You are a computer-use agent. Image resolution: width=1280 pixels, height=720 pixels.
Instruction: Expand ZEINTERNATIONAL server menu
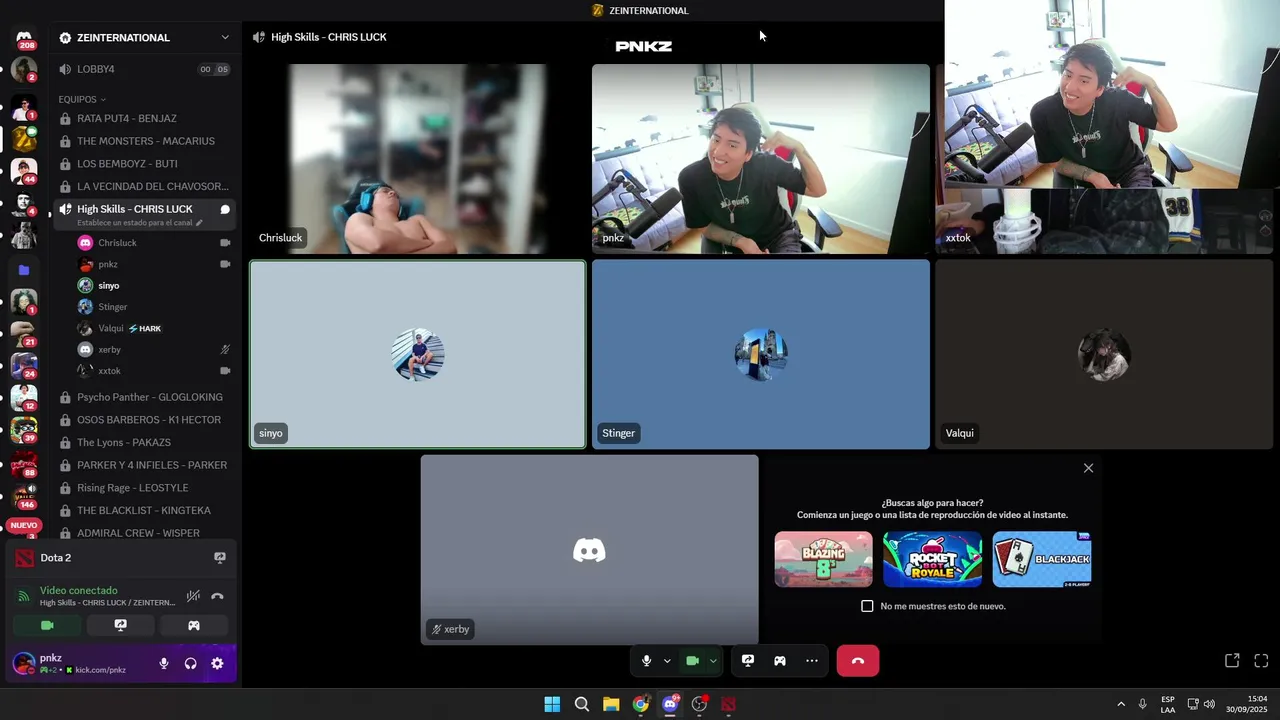[x=225, y=37]
